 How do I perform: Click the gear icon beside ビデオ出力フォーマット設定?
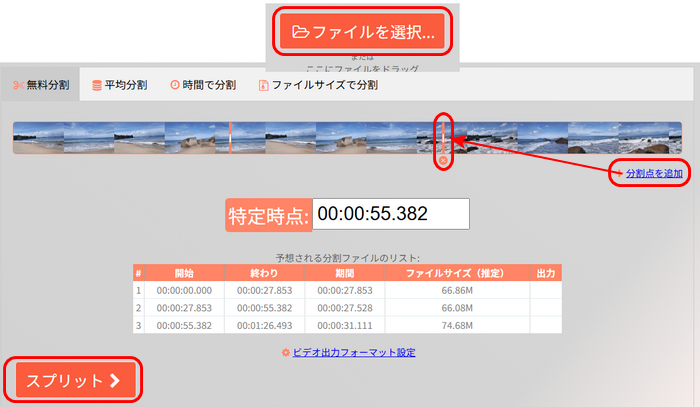pos(286,352)
